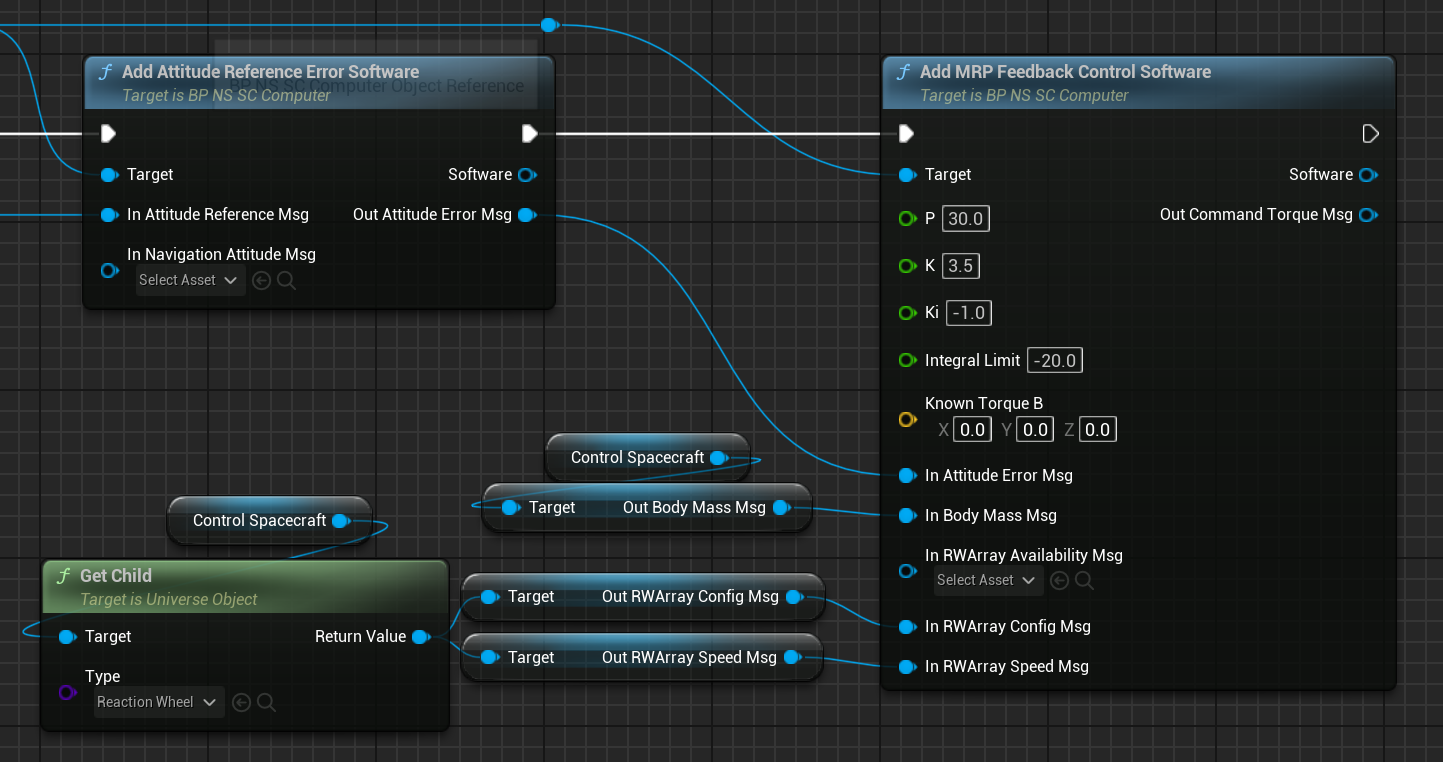Click the Out Command Torque Msg output pin
The height and width of the screenshot is (762, 1443).
(1368, 215)
